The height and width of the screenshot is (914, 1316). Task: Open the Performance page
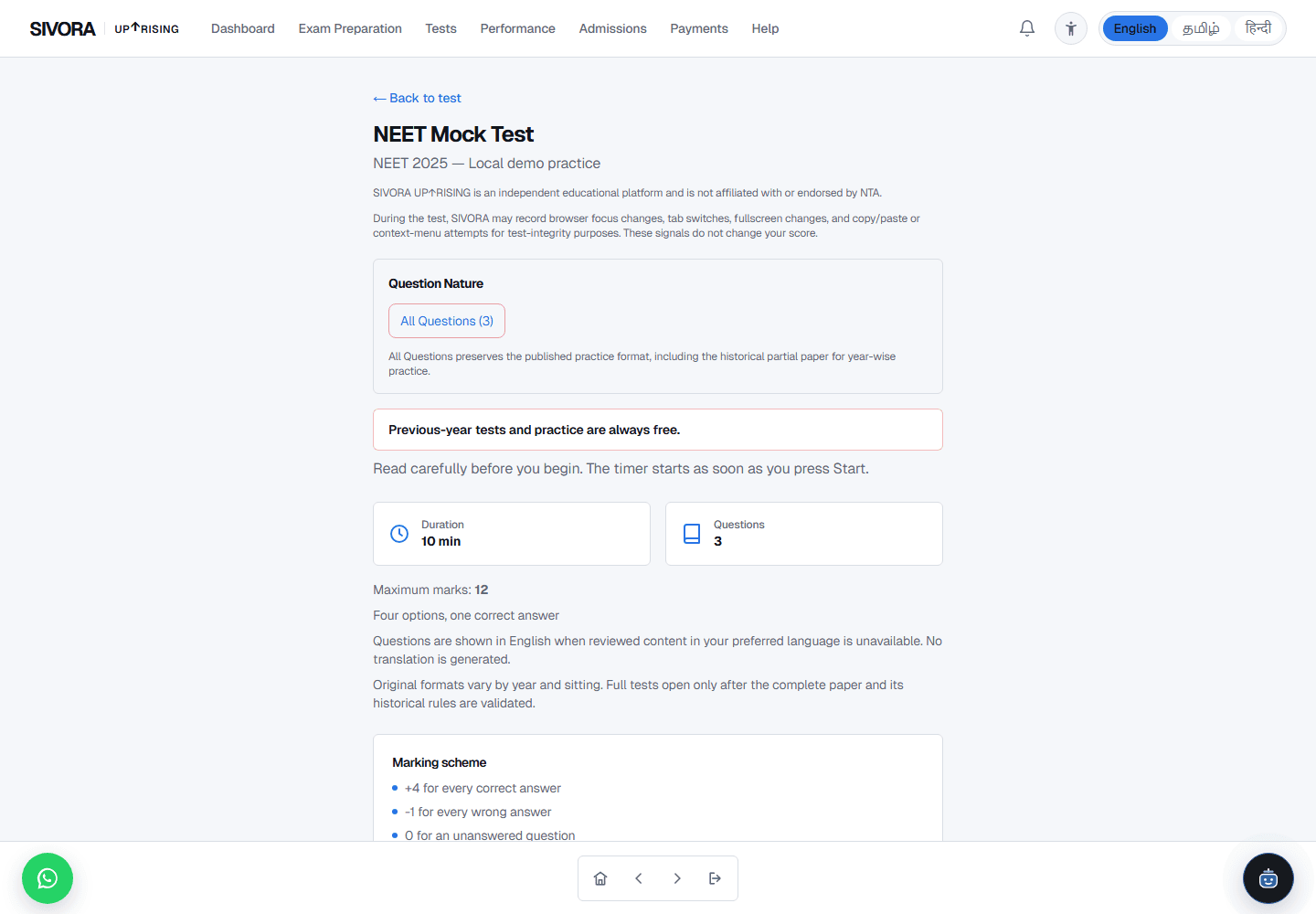click(518, 28)
